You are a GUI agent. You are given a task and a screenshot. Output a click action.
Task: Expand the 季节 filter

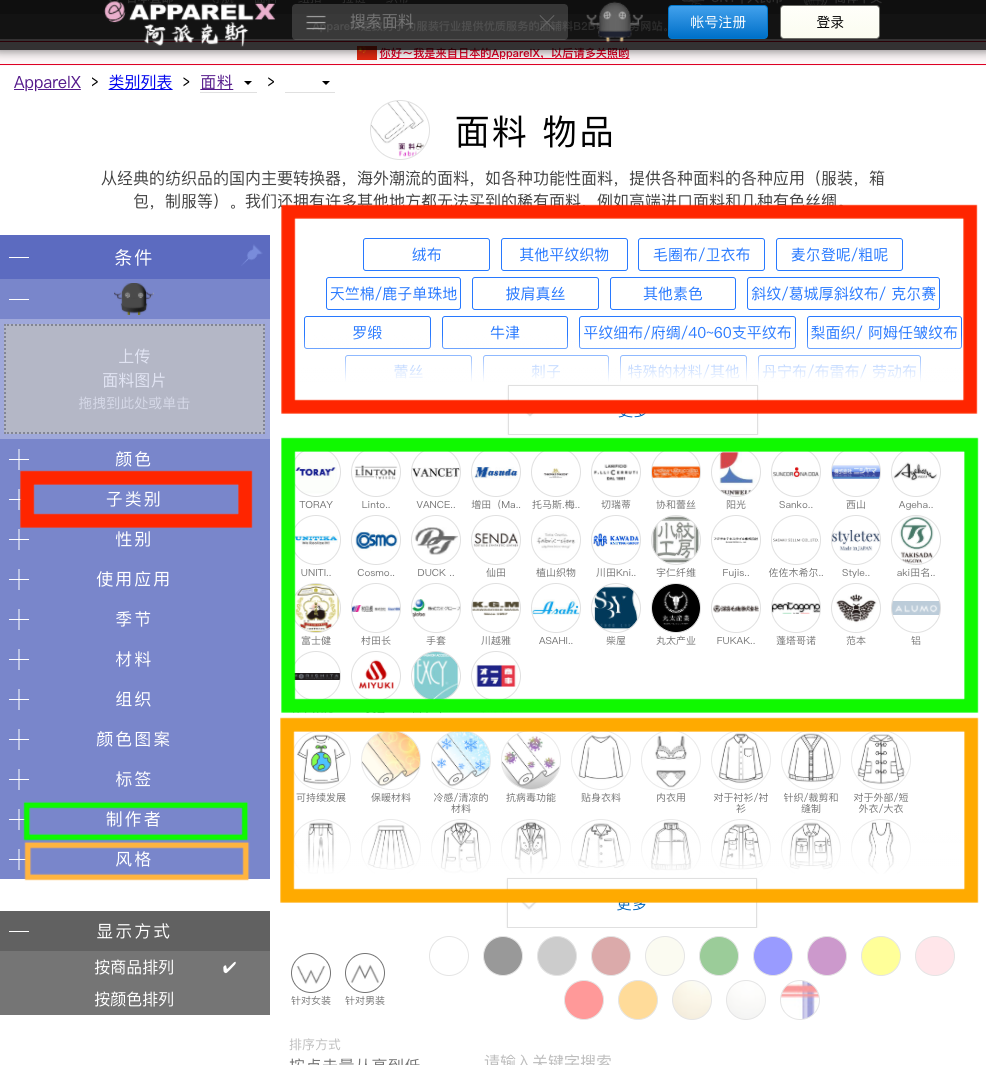(x=19, y=619)
